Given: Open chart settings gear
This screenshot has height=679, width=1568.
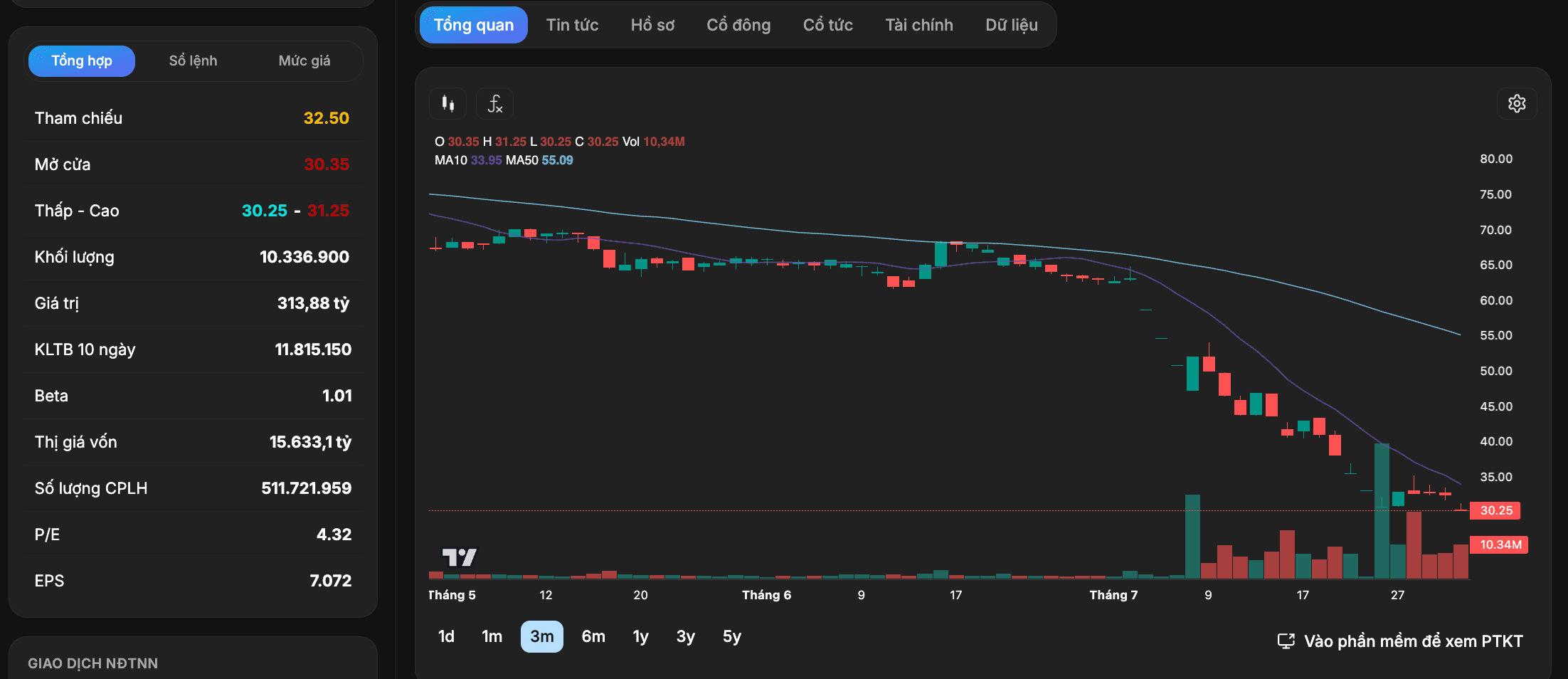Looking at the screenshot, I should 1517,104.
